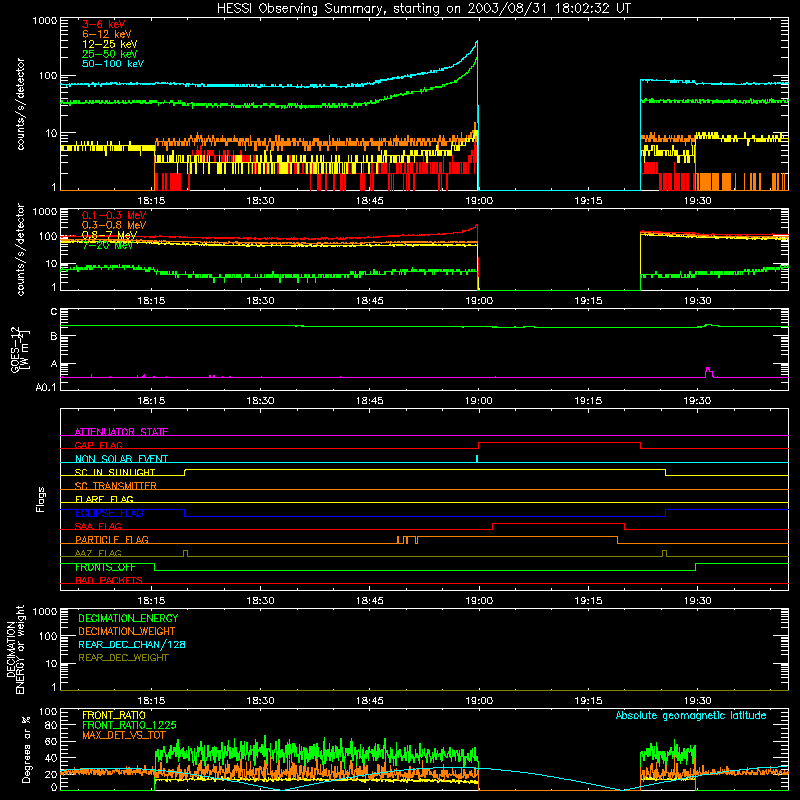The height and width of the screenshot is (800, 800).
Task: Select the FLARE_FLAG label
Action: (x=104, y=499)
